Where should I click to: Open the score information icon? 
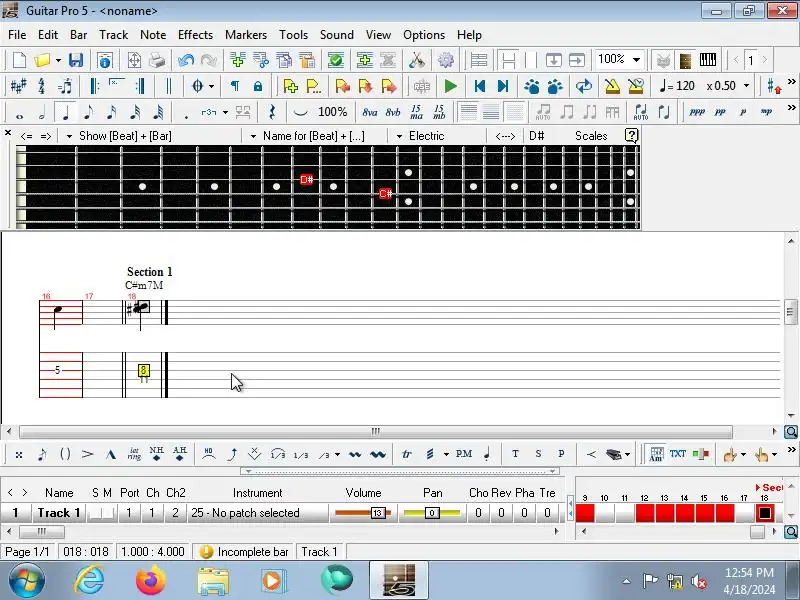pos(105,60)
